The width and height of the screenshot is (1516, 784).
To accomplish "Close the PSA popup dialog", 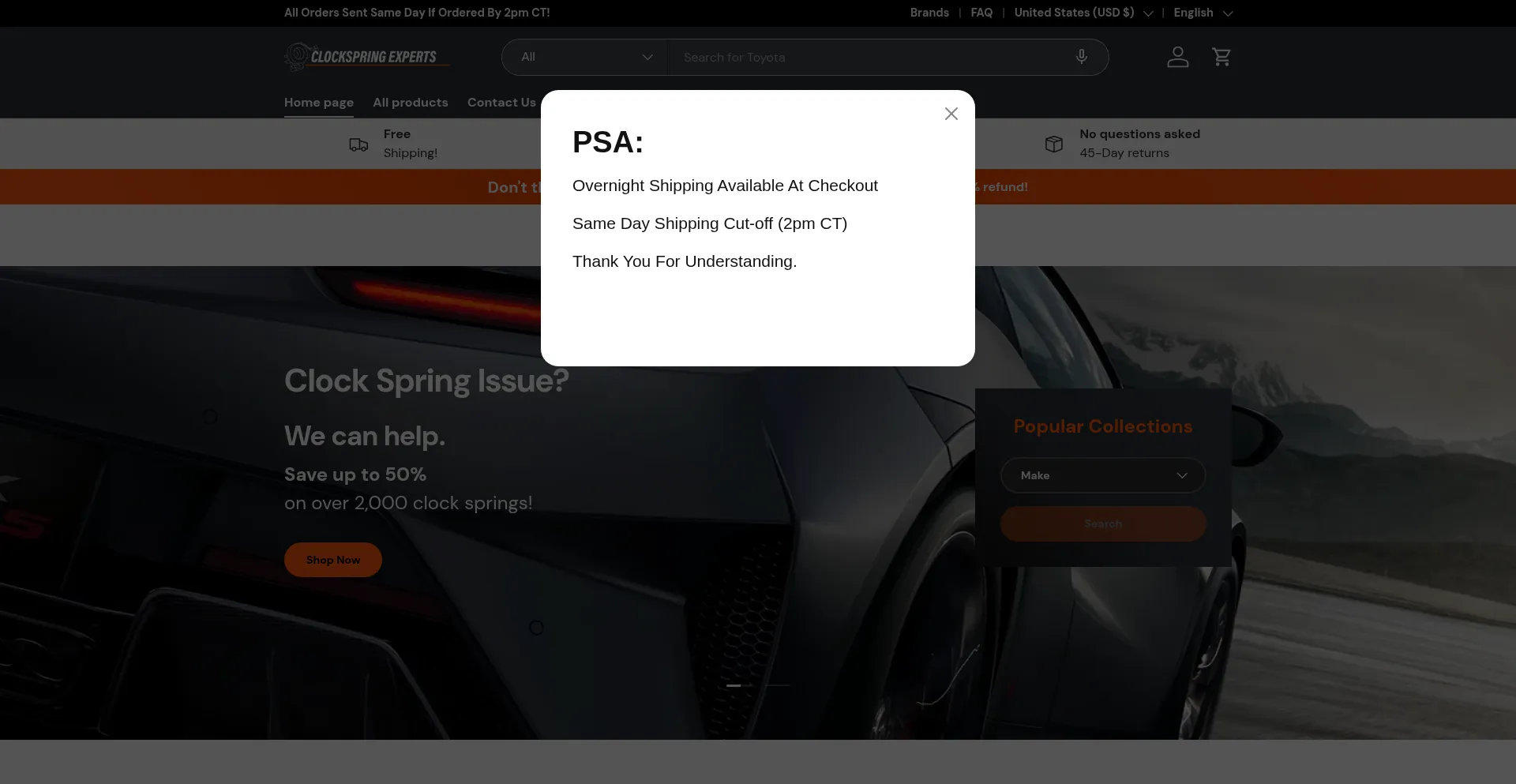I will (x=951, y=114).
